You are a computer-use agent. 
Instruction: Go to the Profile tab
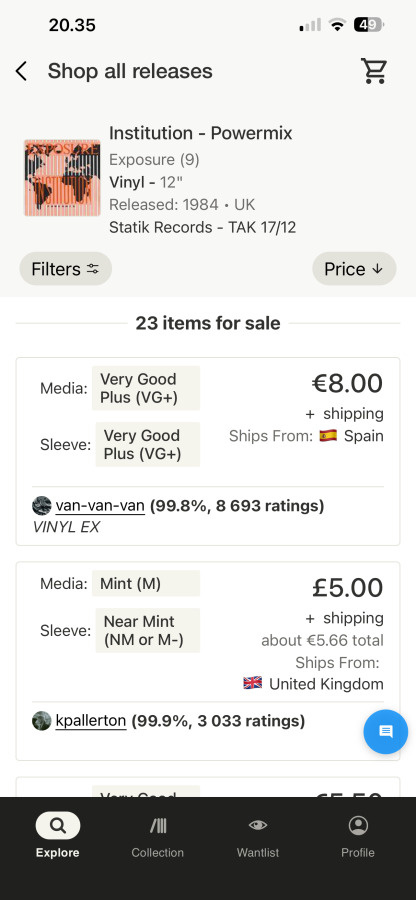point(358,835)
